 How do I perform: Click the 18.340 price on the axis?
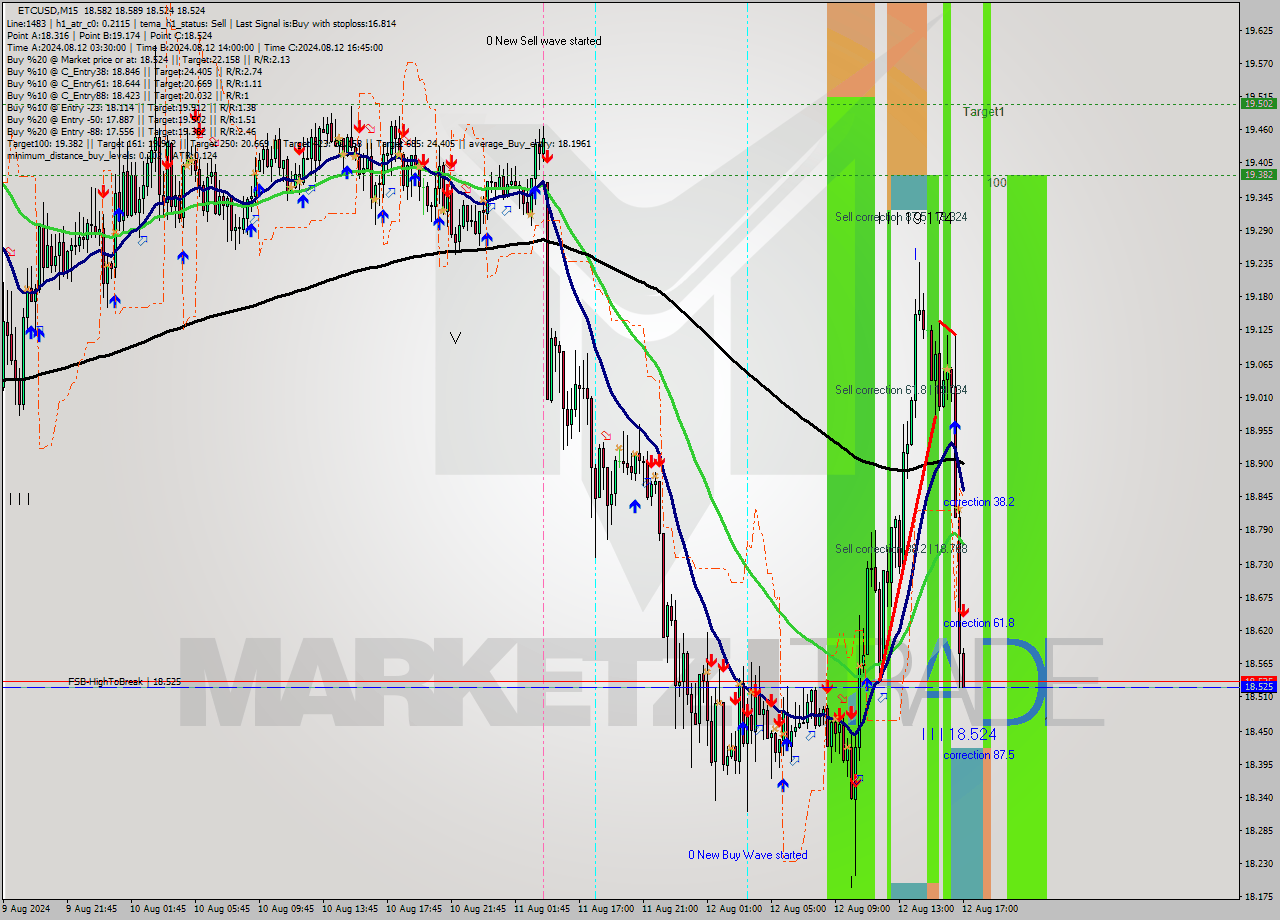pyautogui.click(x=1258, y=798)
